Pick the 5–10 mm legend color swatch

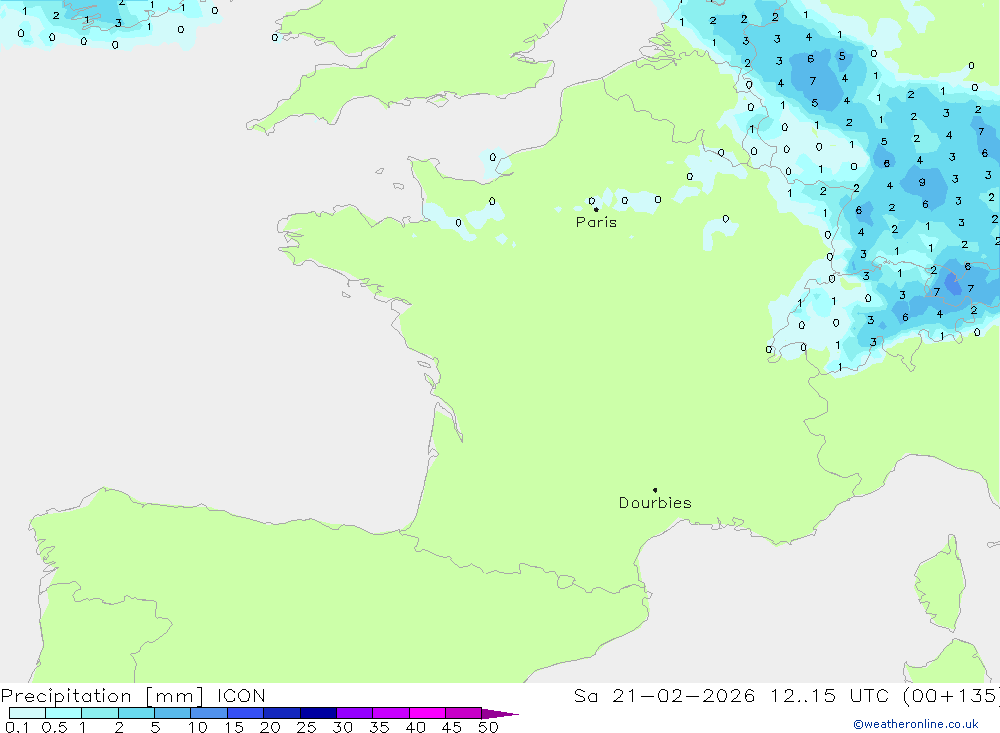[172, 713]
